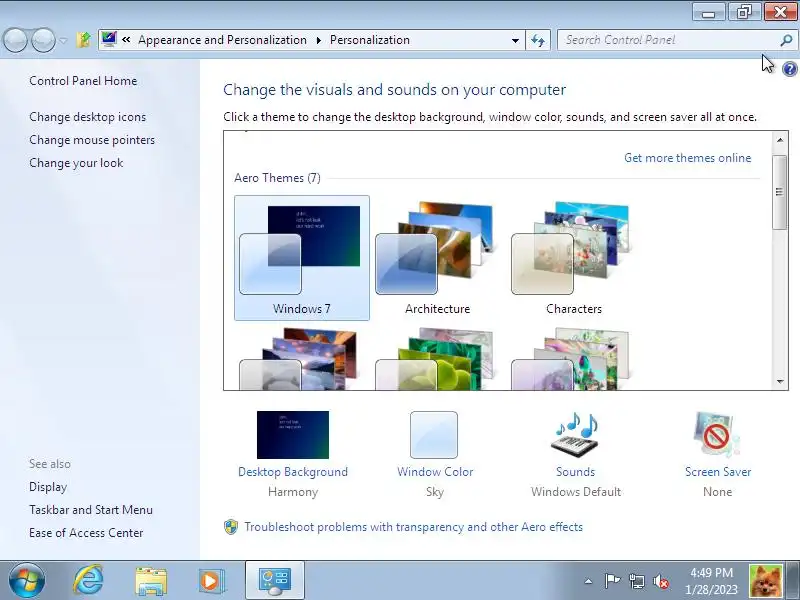Open Display under See also
This screenshot has height=600, width=800.
[x=48, y=487]
